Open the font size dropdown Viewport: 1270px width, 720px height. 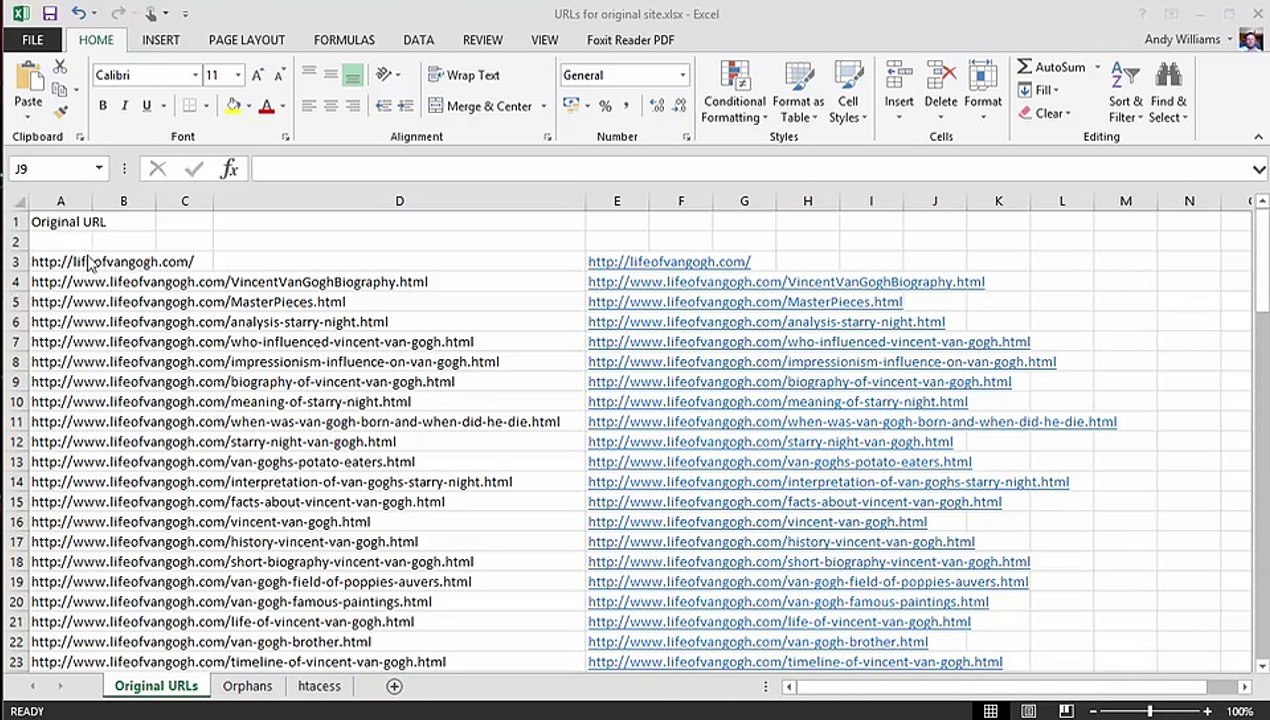[237, 75]
